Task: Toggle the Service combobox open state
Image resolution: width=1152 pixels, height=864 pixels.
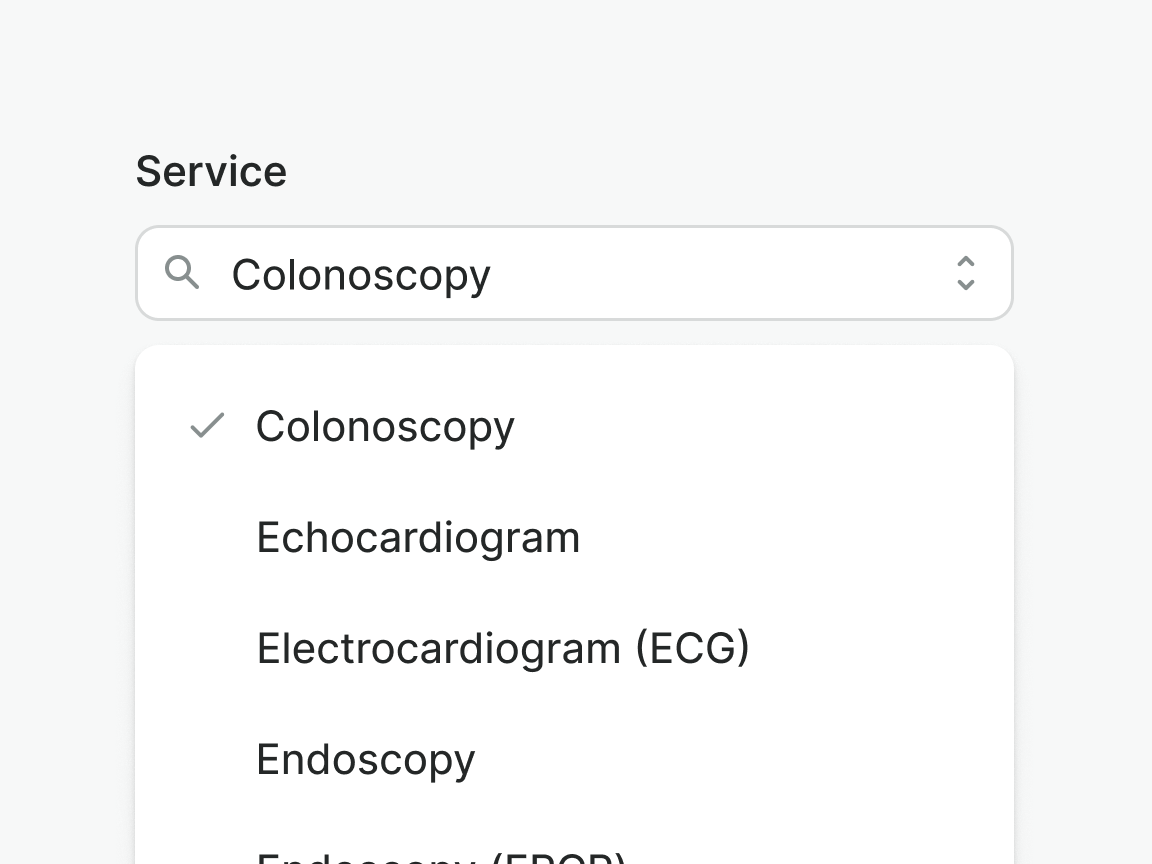Action: click(x=965, y=273)
